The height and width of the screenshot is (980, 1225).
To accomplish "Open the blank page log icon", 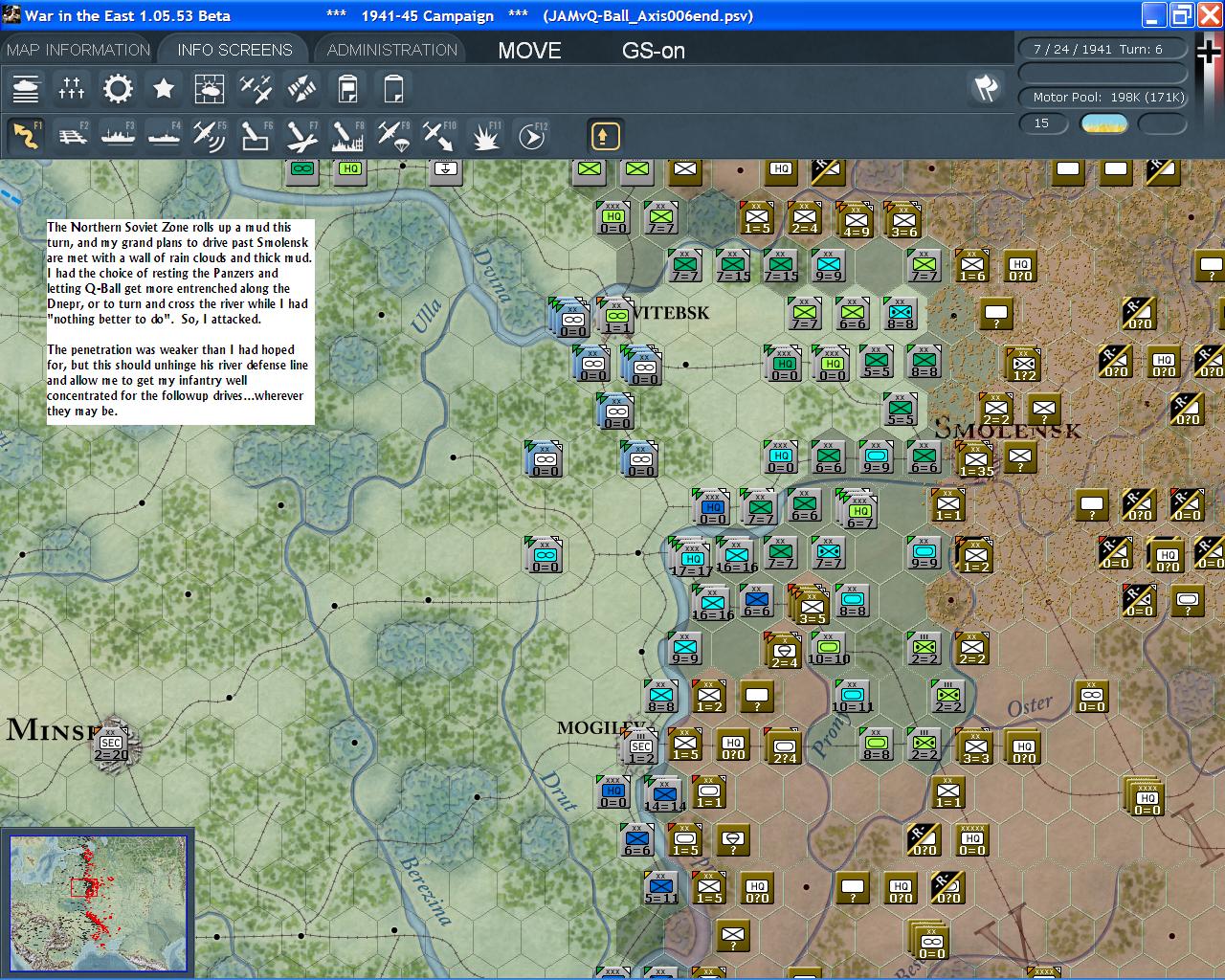I will tap(393, 89).
